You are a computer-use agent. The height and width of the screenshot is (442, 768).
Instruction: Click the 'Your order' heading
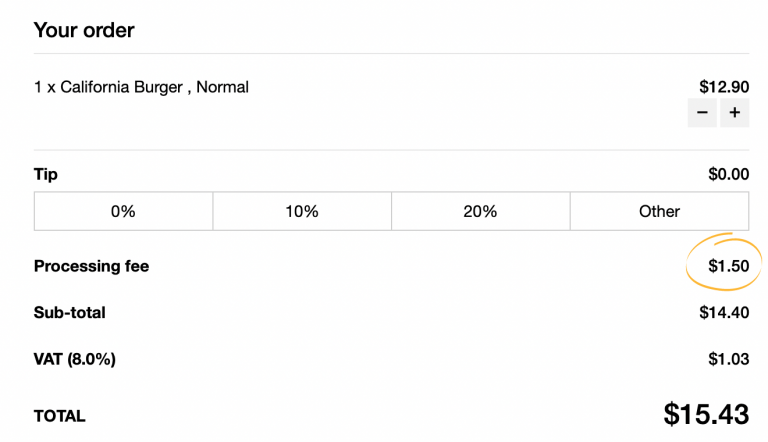(84, 30)
